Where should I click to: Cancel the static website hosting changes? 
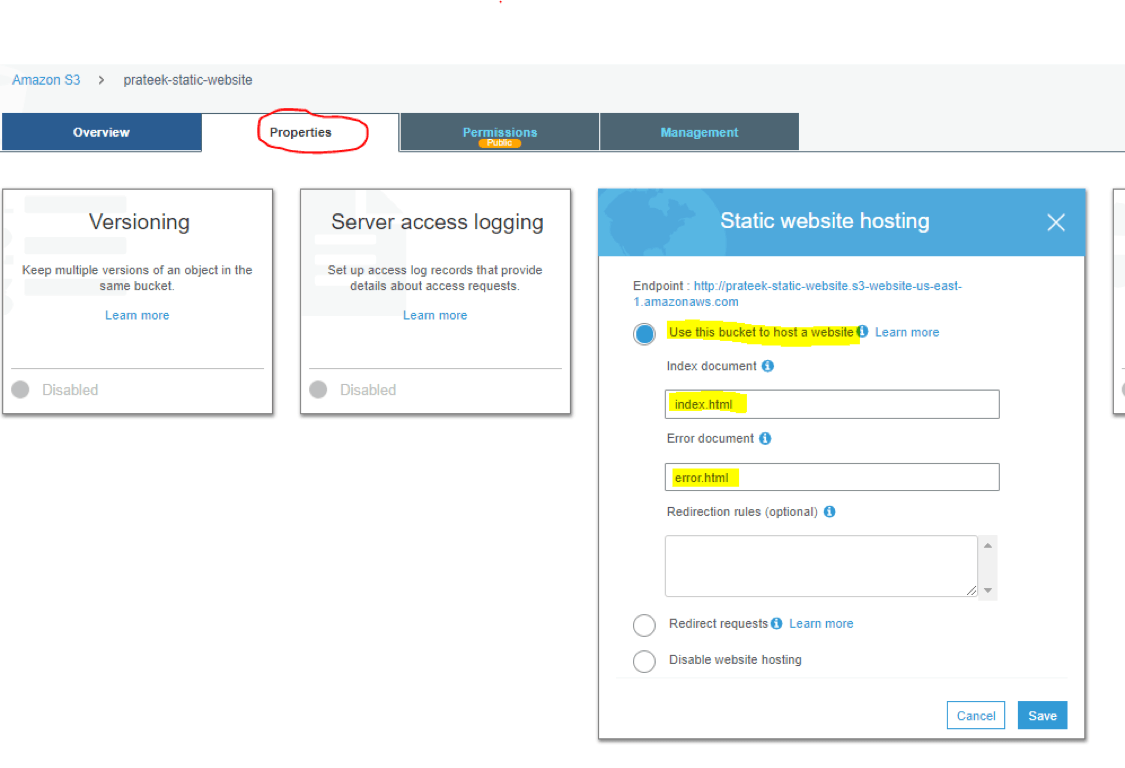coord(975,716)
